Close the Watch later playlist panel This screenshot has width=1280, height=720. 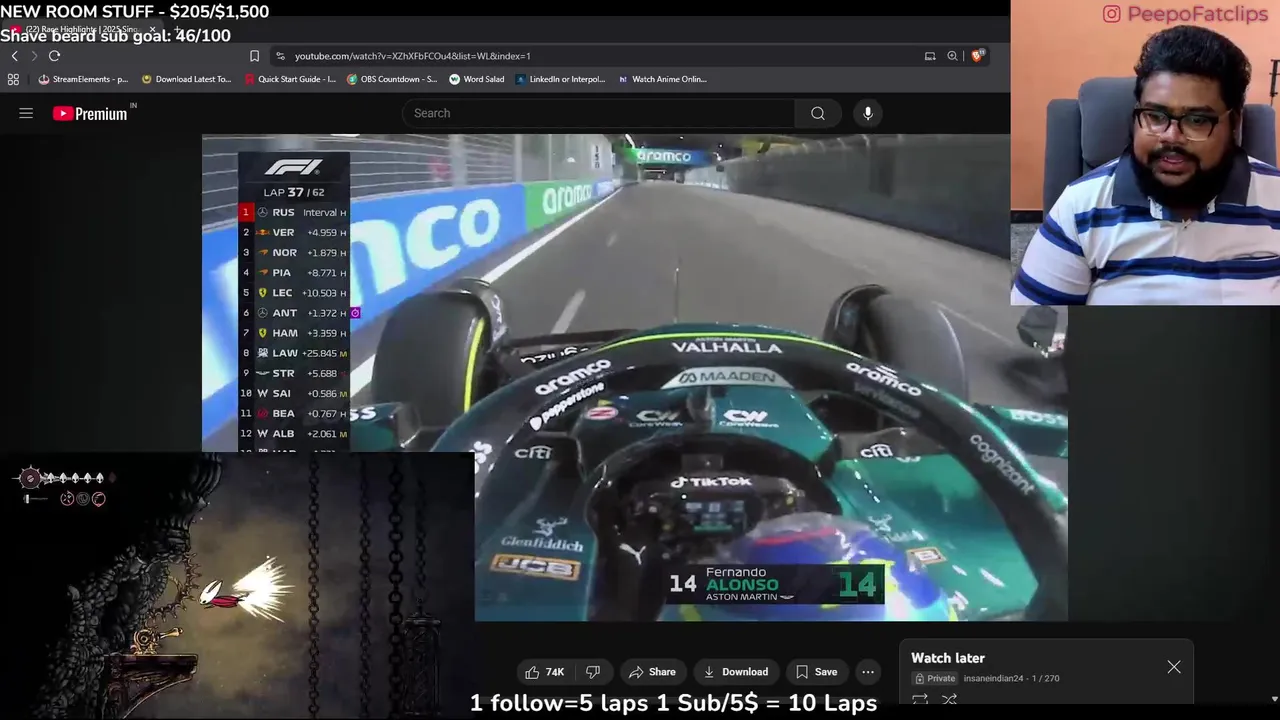1174,667
